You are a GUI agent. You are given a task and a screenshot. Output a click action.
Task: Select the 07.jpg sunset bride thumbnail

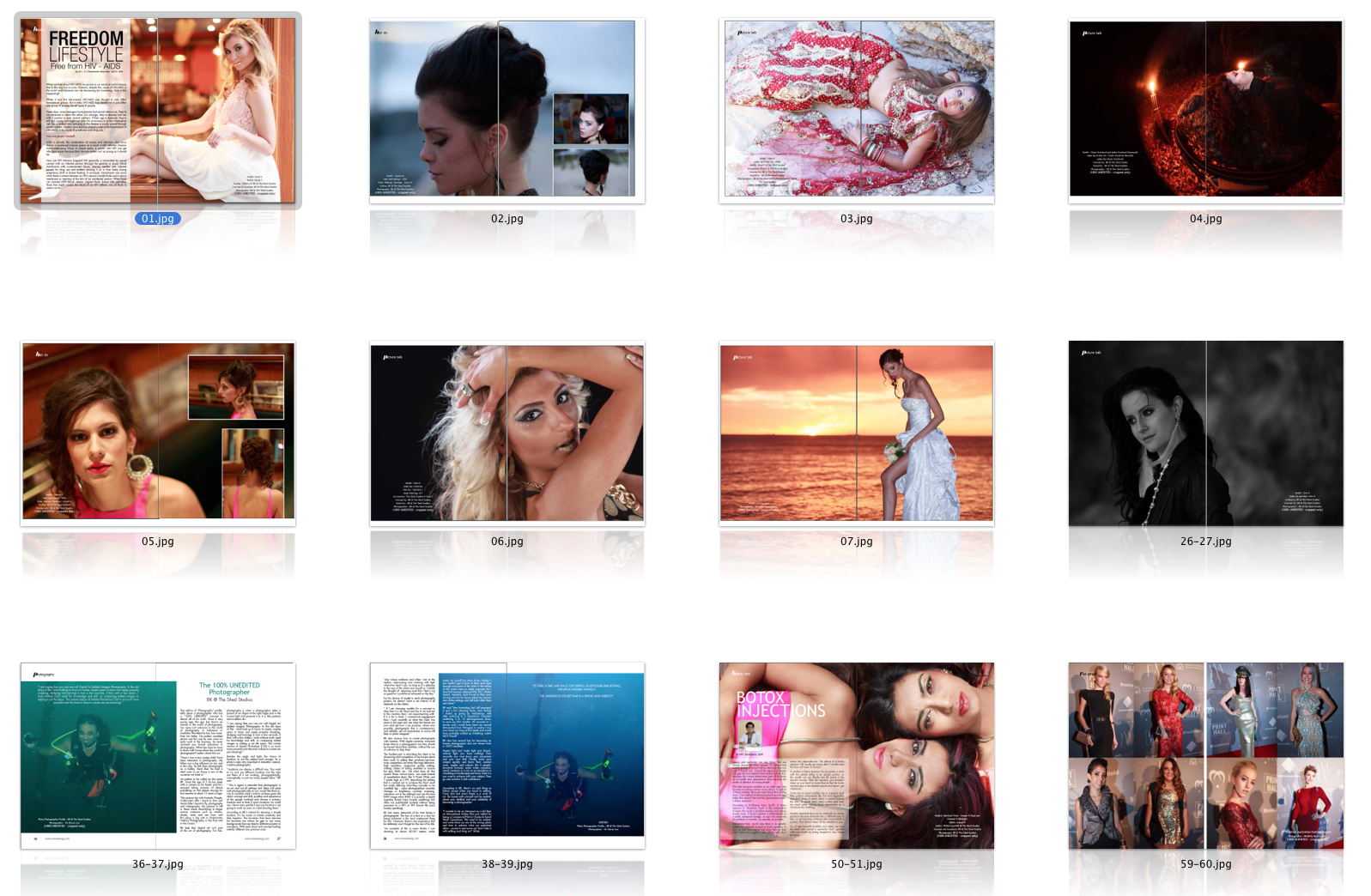pos(856,433)
